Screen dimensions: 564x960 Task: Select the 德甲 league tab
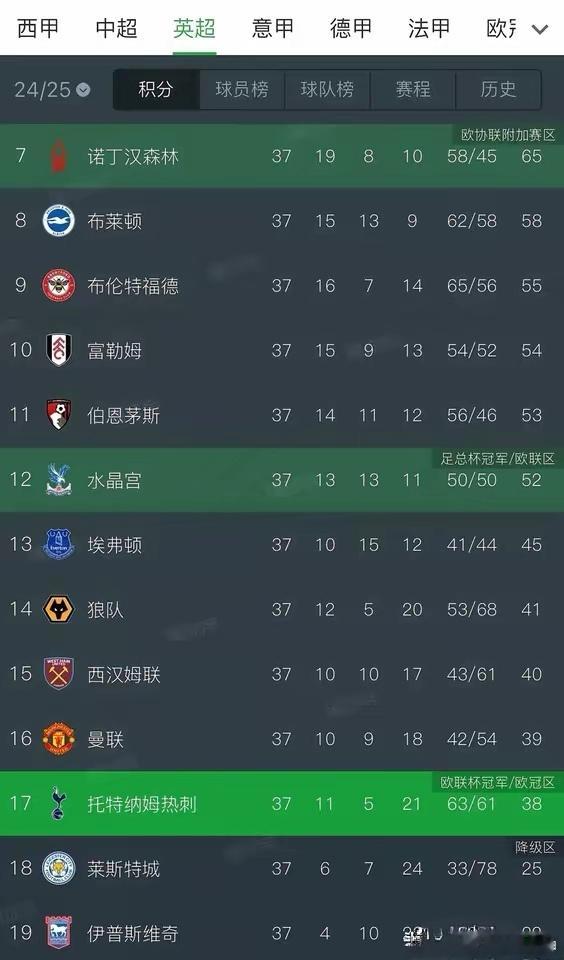click(x=351, y=28)
